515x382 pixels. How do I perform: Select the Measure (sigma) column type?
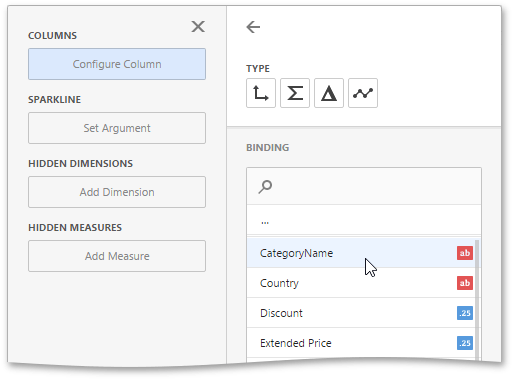295,93
